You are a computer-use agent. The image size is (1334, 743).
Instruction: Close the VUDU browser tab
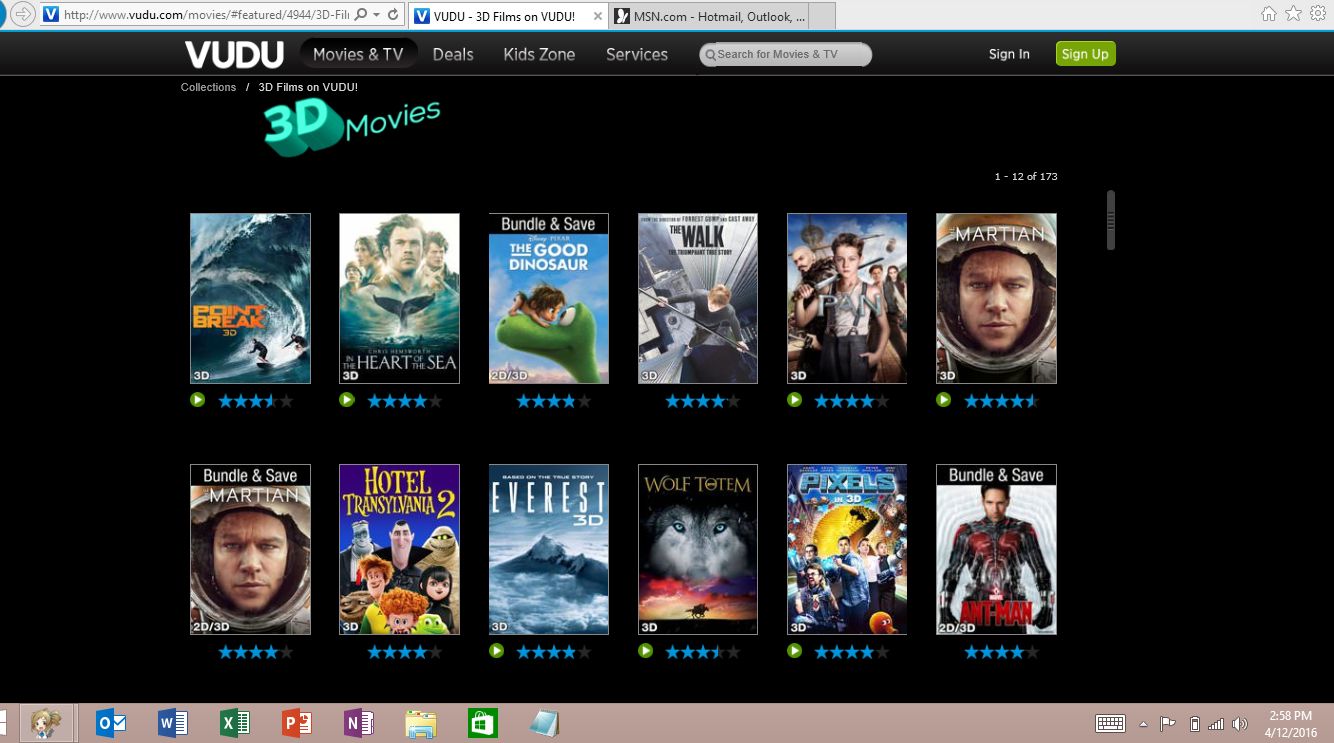pos(598,16)
